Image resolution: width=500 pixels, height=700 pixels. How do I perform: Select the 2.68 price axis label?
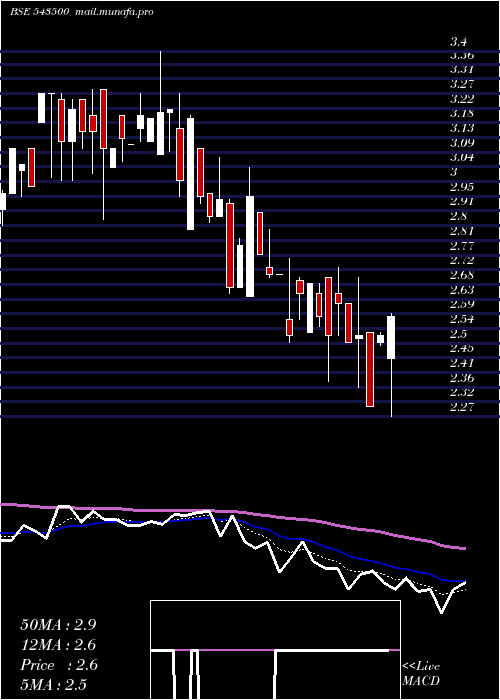462,275
